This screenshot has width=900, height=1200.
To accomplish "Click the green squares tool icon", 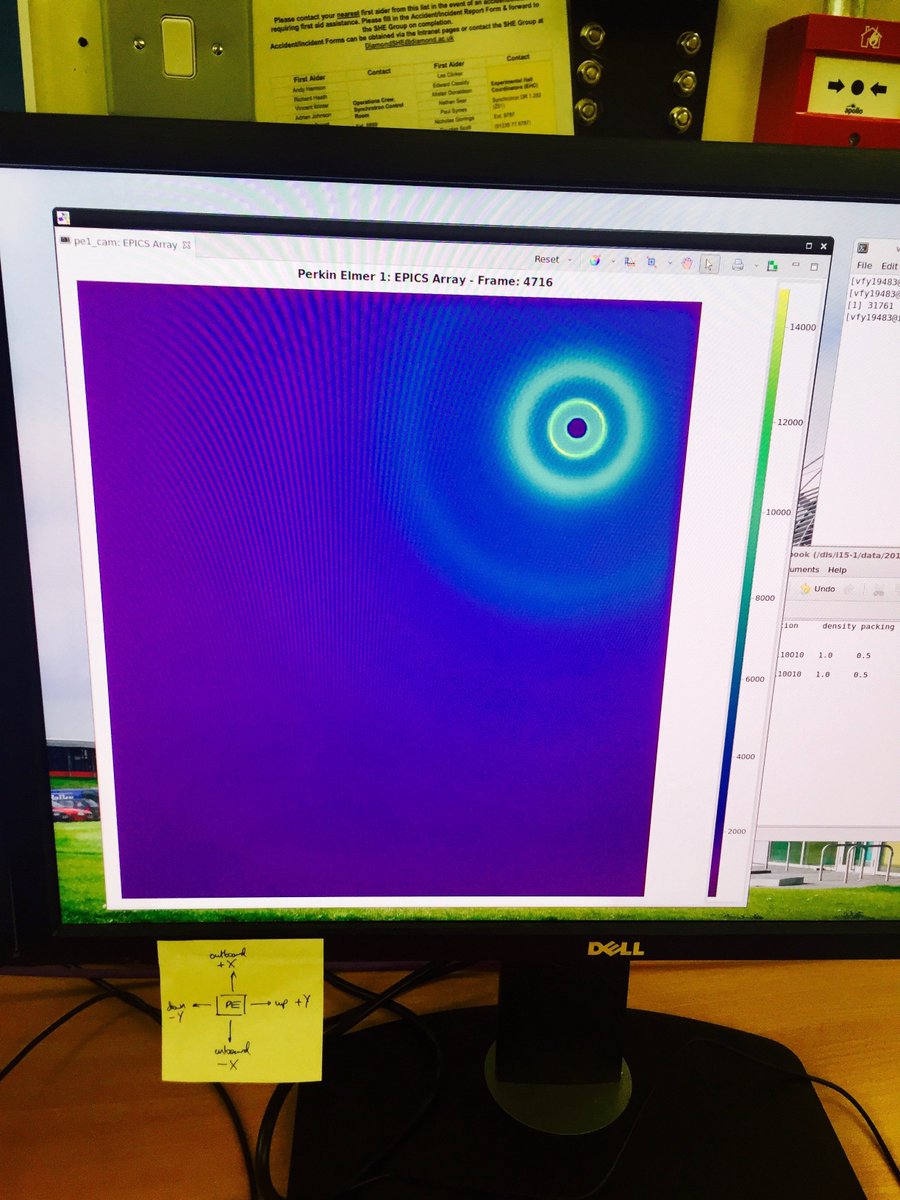I will click(772, 266).
